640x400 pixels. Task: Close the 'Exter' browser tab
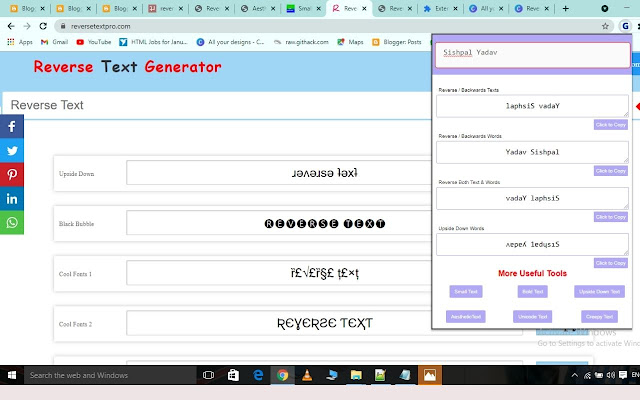pos(455,9)
